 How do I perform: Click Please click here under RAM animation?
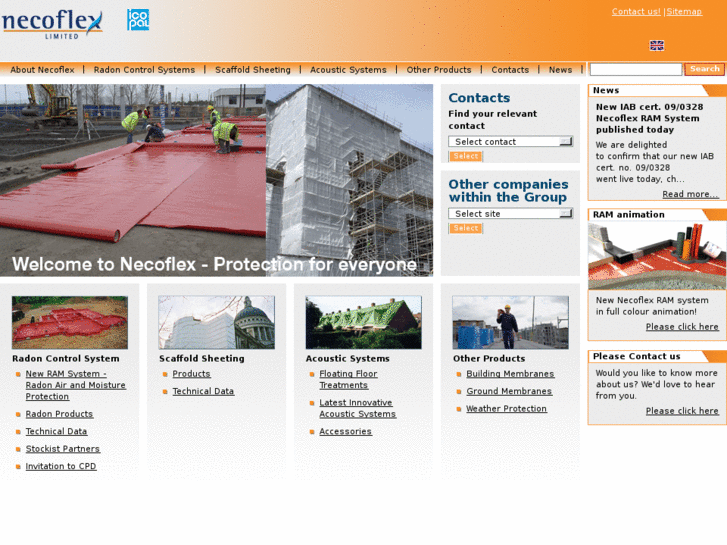pos(682,327)
